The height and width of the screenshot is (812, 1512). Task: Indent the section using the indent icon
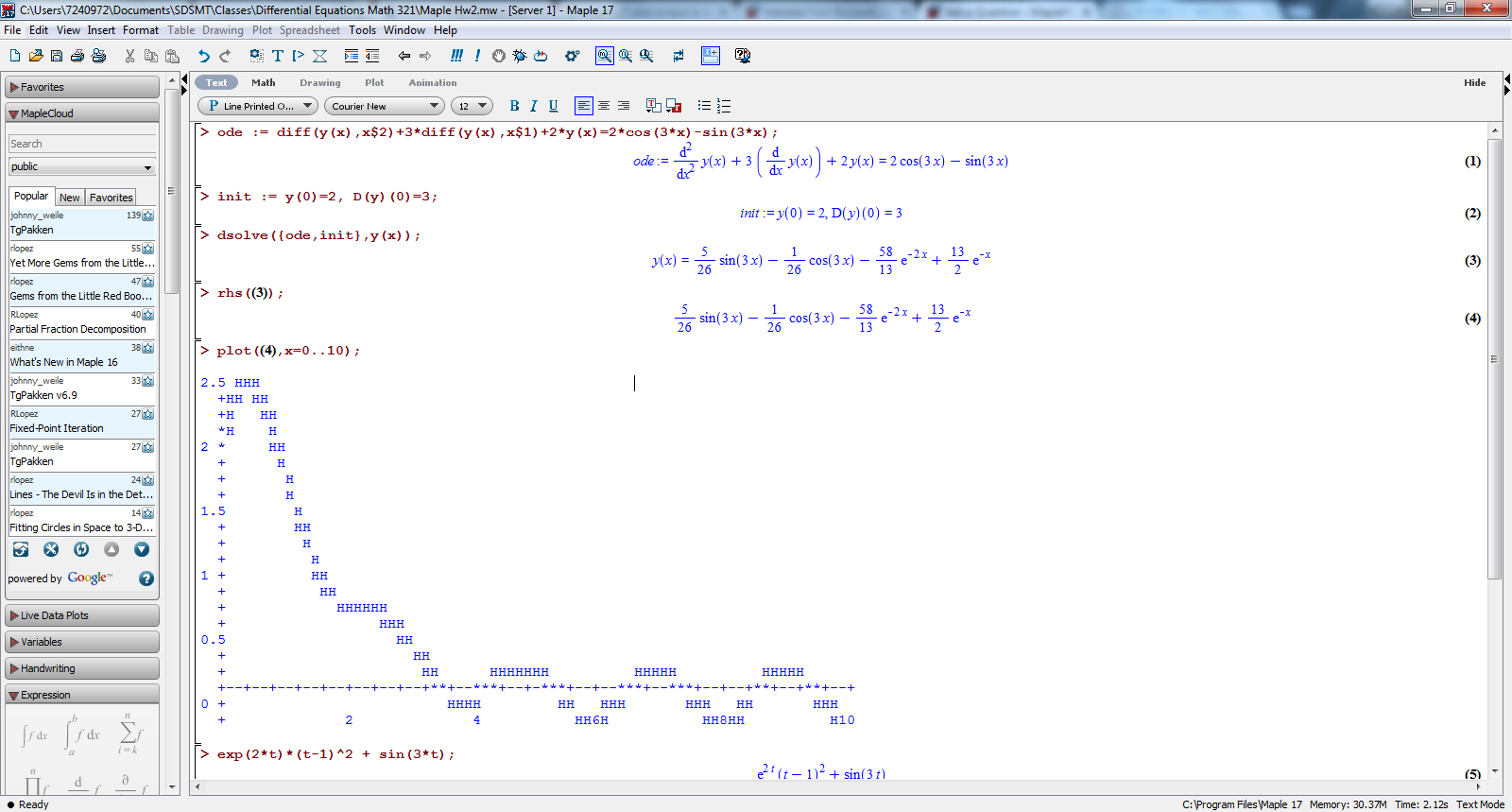(x=351, y=56)
